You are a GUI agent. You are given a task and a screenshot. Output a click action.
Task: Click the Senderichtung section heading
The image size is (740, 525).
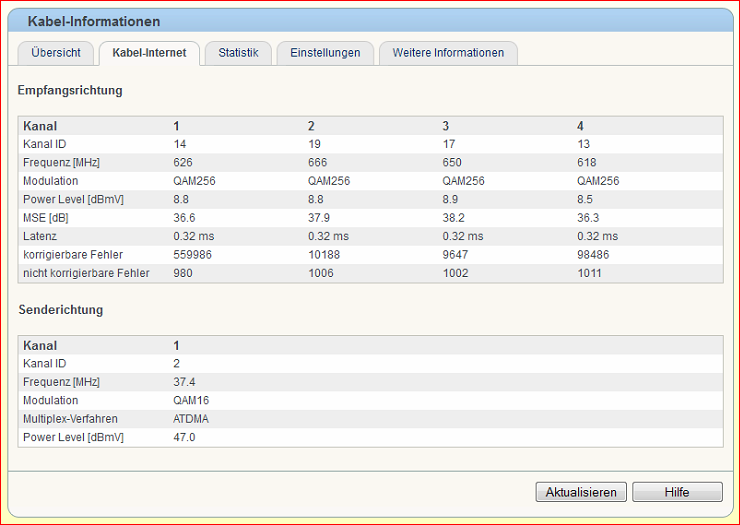(61, 310)
